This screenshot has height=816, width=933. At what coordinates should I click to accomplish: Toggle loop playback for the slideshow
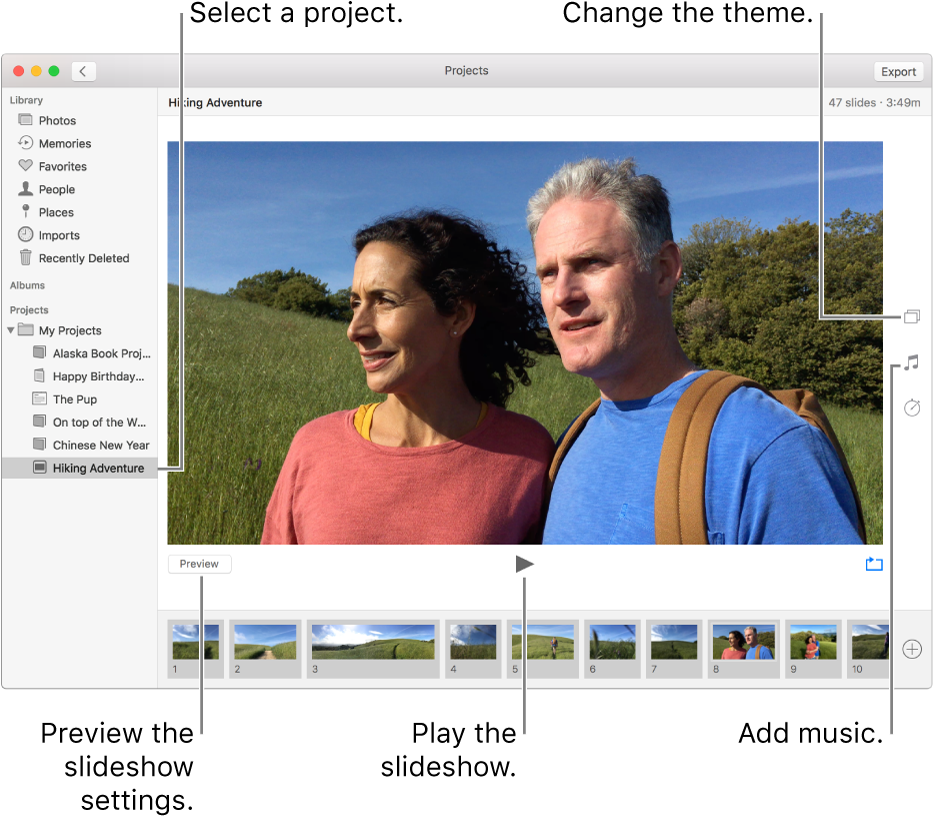[x=874, y=564]
